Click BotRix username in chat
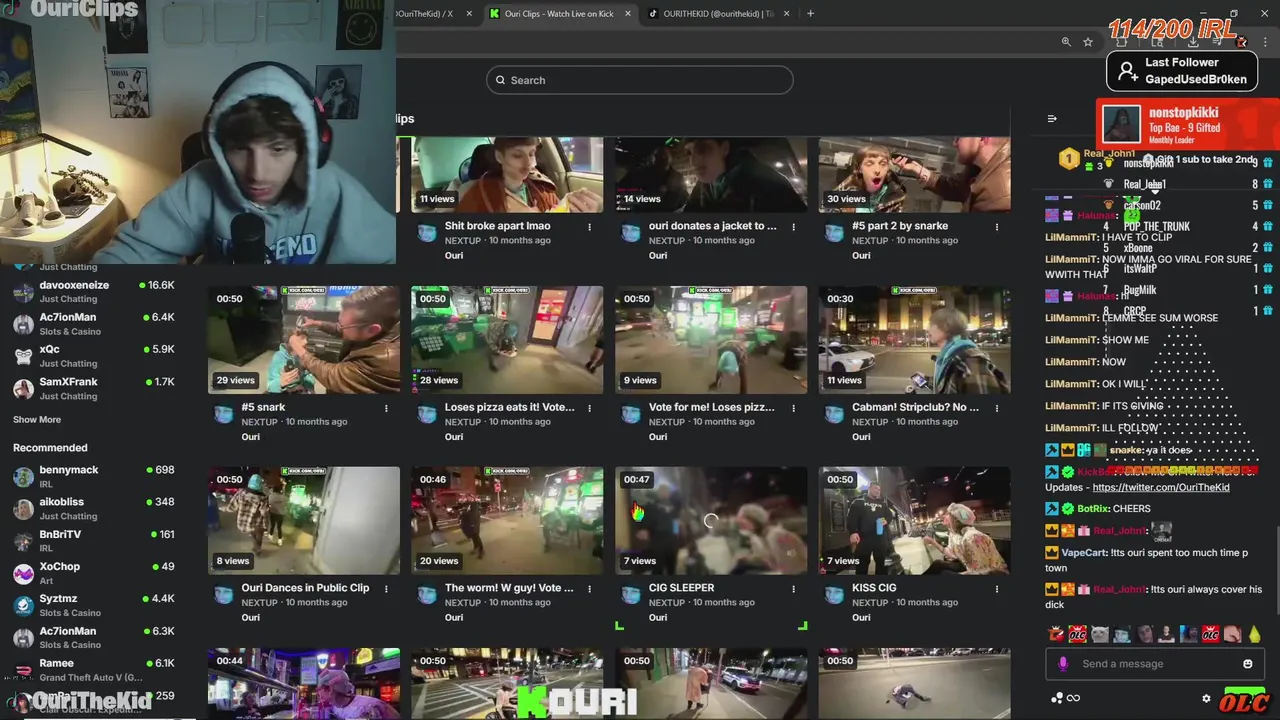The height and width of the screenshot is (720, 1280). (1092, 509)
